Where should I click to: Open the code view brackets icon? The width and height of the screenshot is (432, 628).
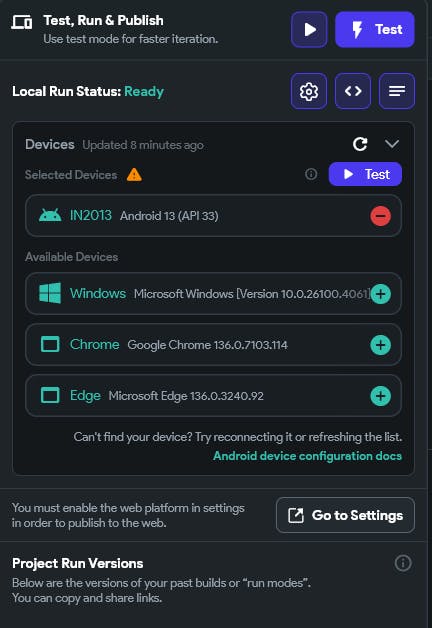point(353,91)
